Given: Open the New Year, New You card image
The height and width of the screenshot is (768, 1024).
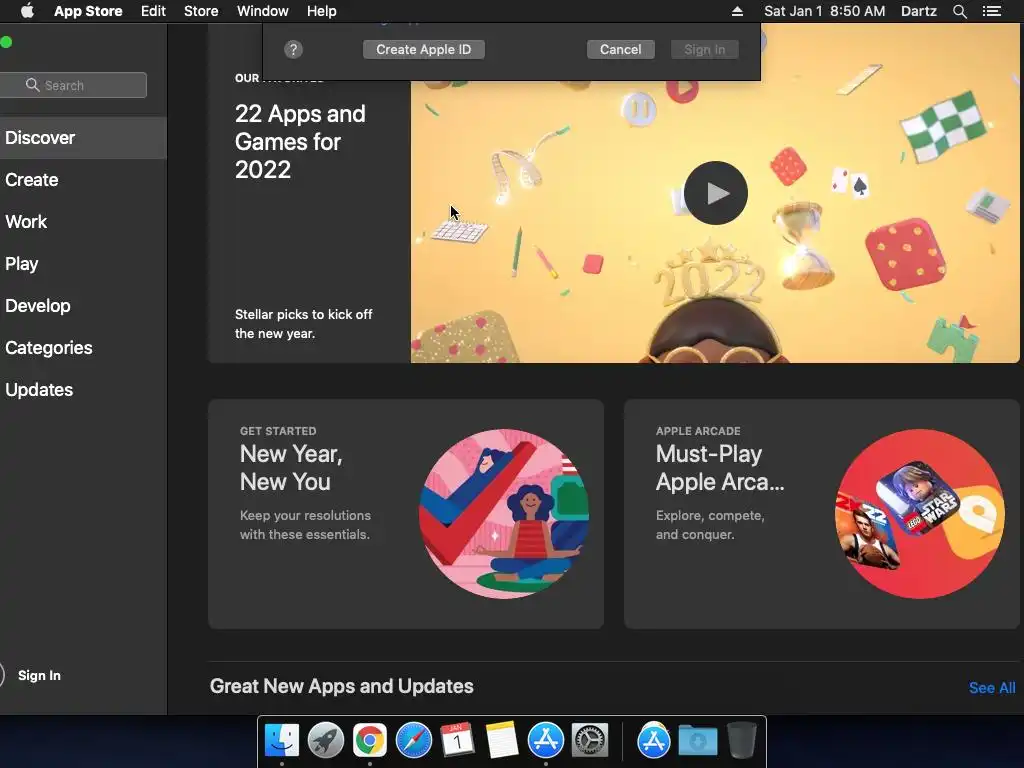Looking at the screenshot, I should pos(504,514).
